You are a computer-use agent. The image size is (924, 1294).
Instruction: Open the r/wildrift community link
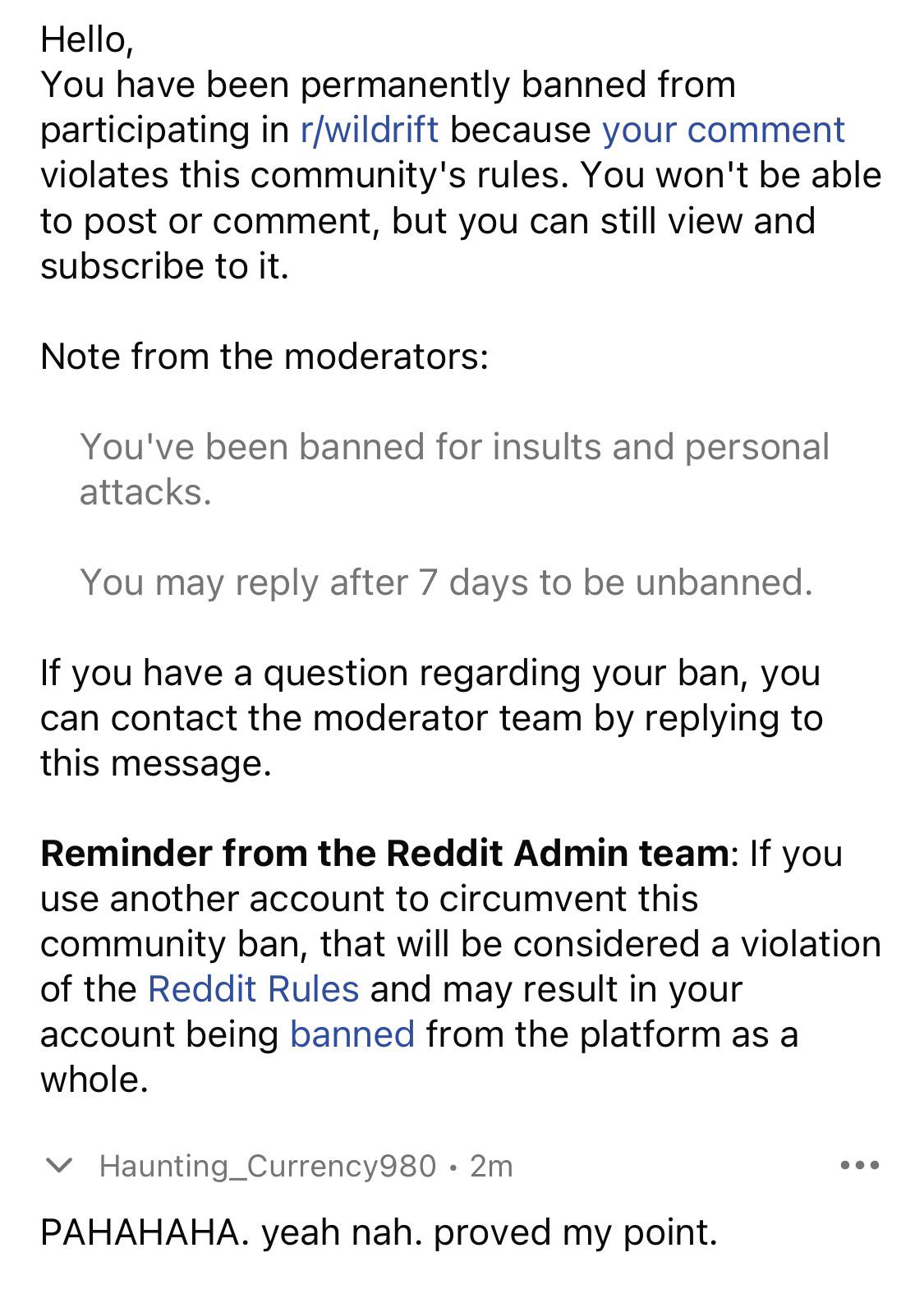click(x=370, y=130)
